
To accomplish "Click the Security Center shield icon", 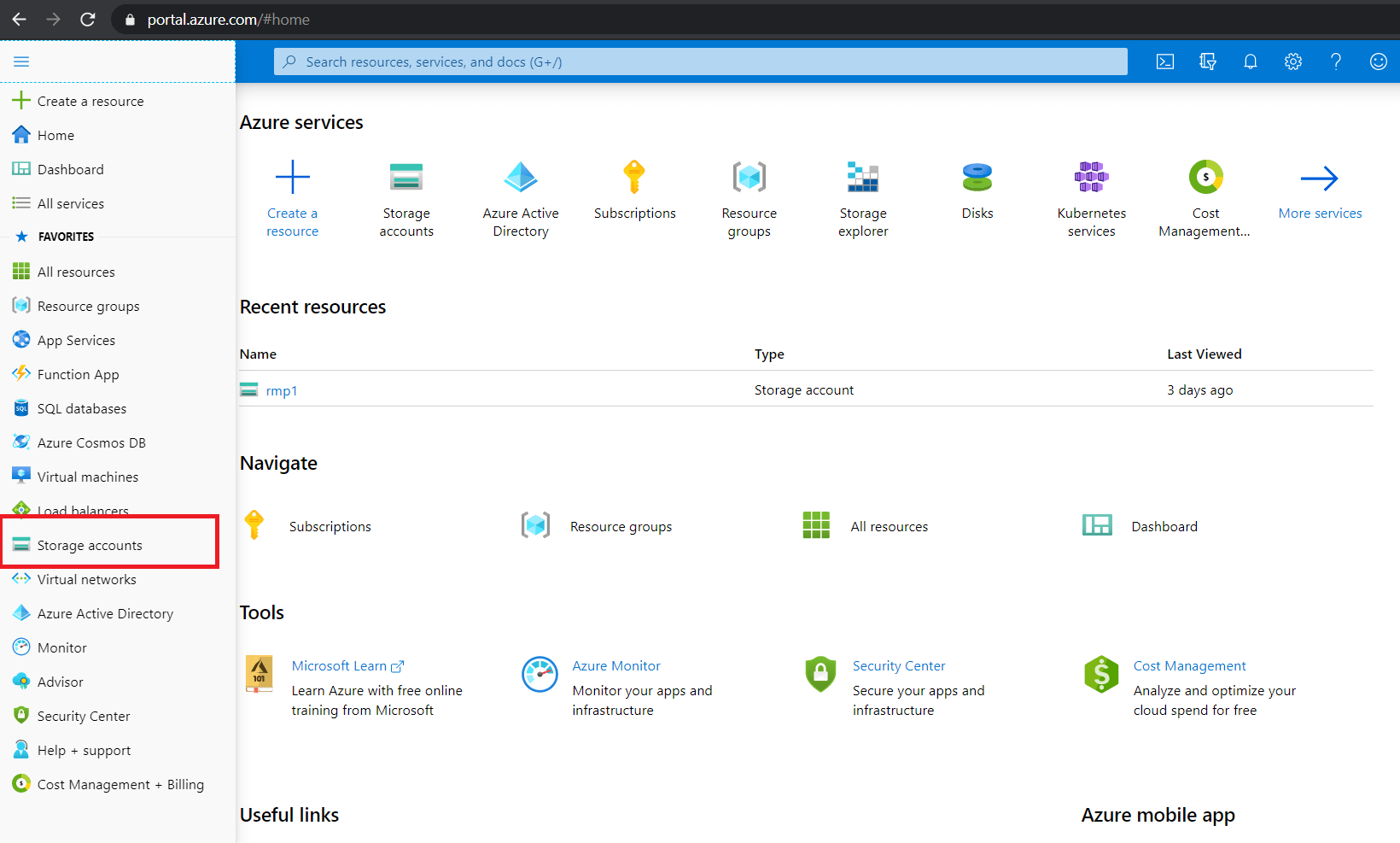I will (x=820, y=675).
